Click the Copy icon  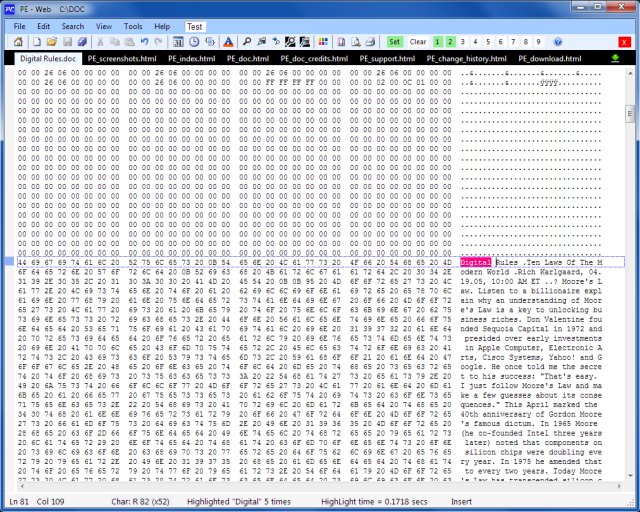click(x=115, y=42)
